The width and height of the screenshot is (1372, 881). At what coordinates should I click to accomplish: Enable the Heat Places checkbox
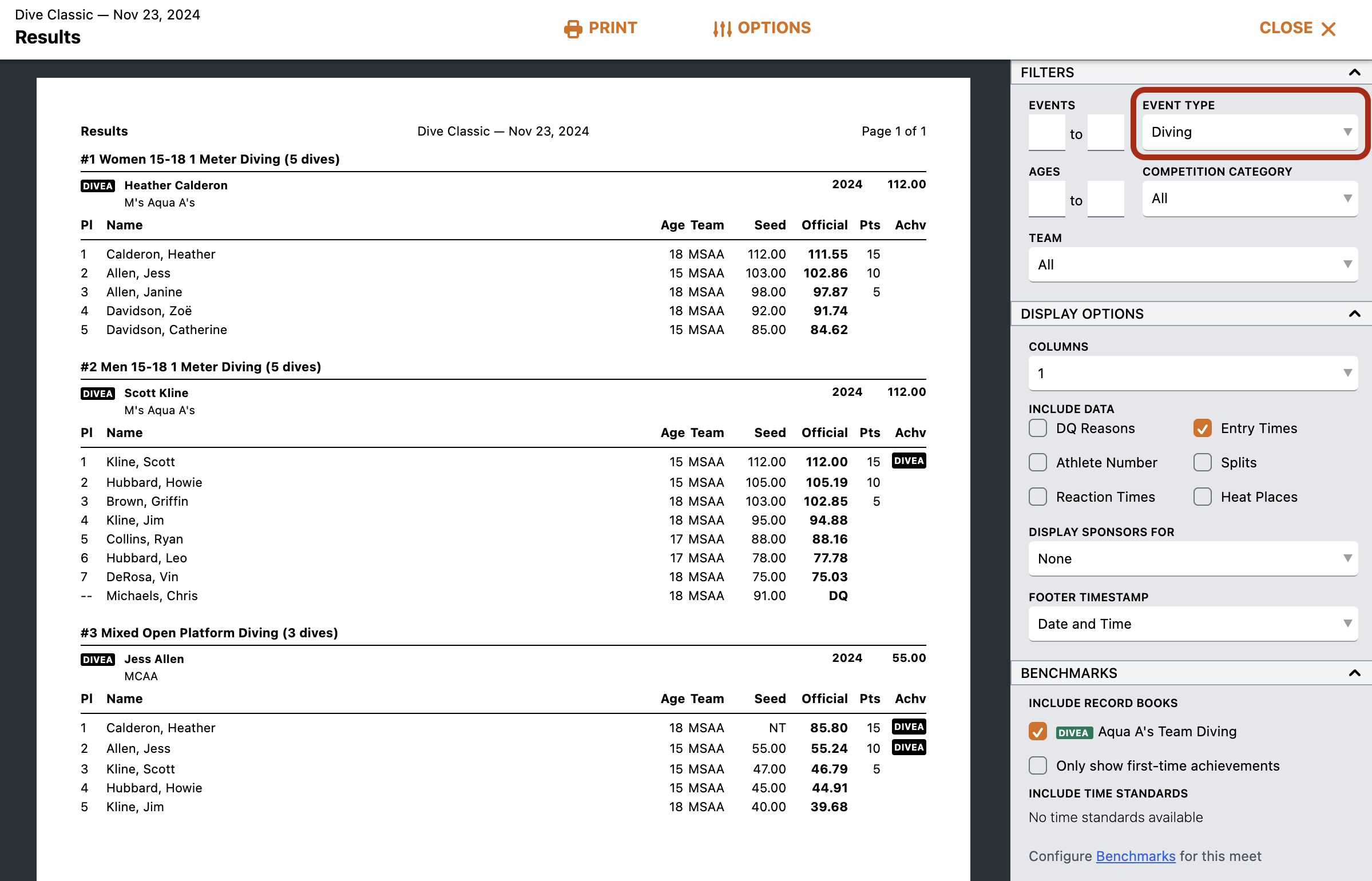1203,497
